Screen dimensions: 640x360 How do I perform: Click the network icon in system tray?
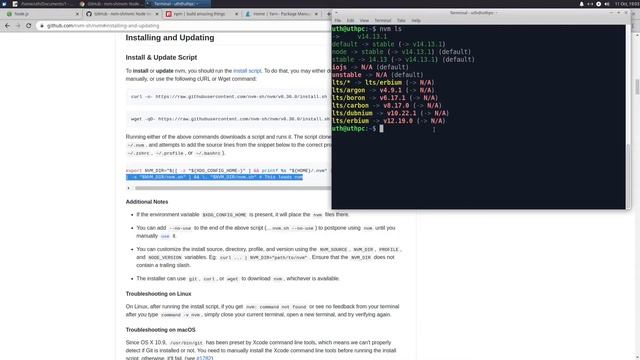[590, 4]
